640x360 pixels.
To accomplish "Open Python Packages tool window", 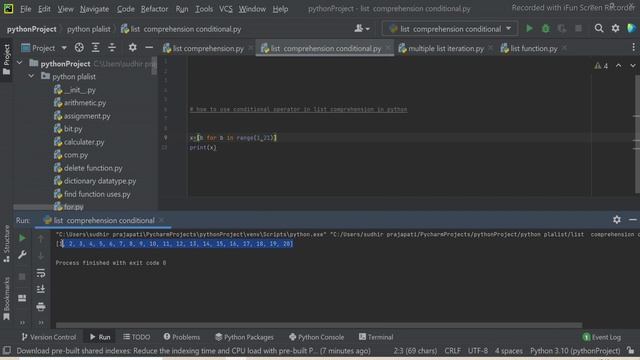I will (244, 337).
